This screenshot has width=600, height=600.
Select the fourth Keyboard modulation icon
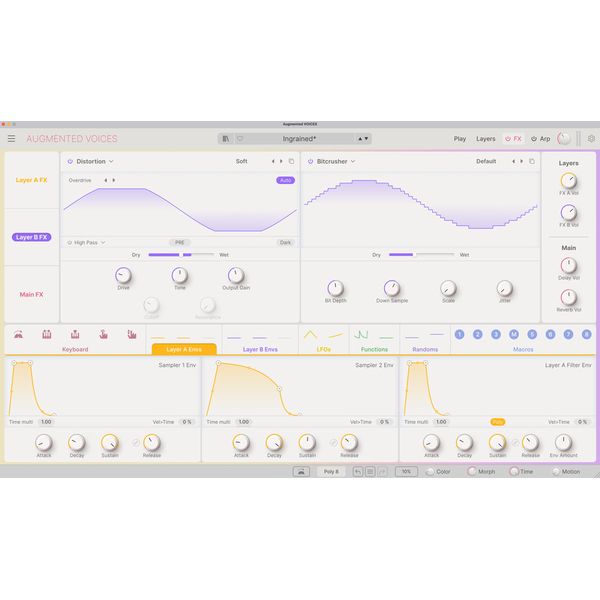(103, 334)
